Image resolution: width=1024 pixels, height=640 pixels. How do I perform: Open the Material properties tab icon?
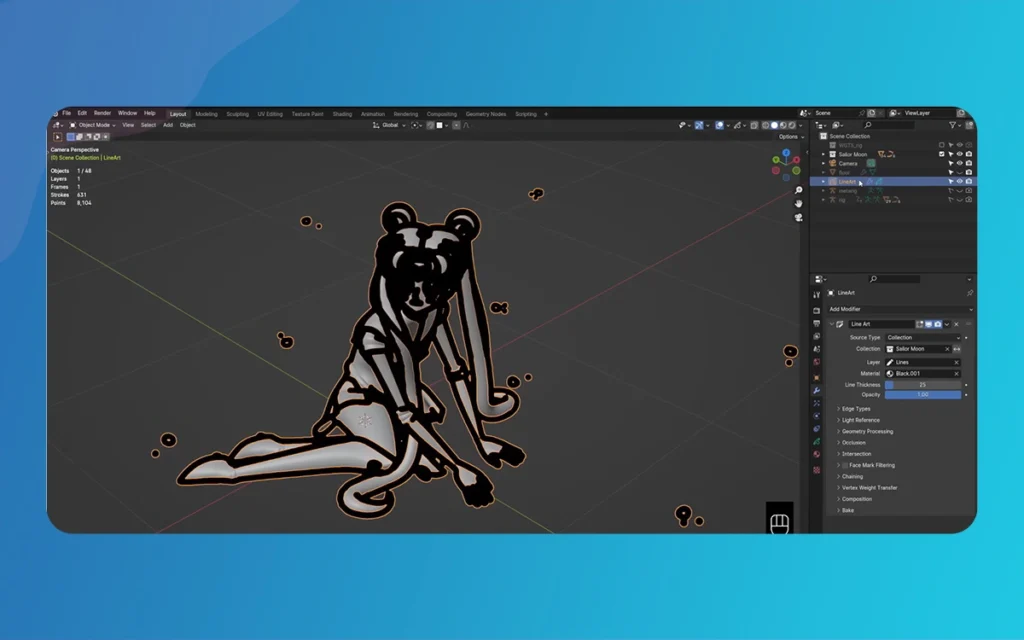point(816,455)
